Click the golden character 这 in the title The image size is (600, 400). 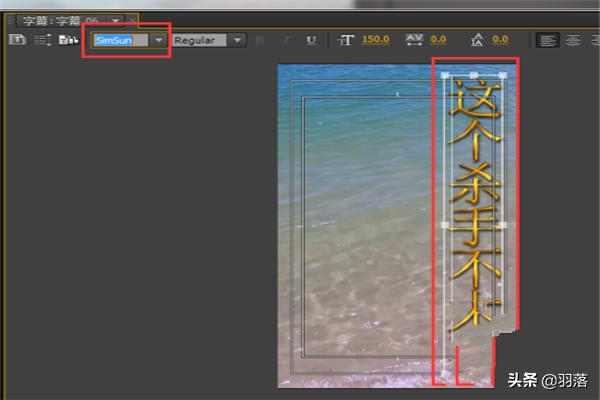tap(475, 98)
